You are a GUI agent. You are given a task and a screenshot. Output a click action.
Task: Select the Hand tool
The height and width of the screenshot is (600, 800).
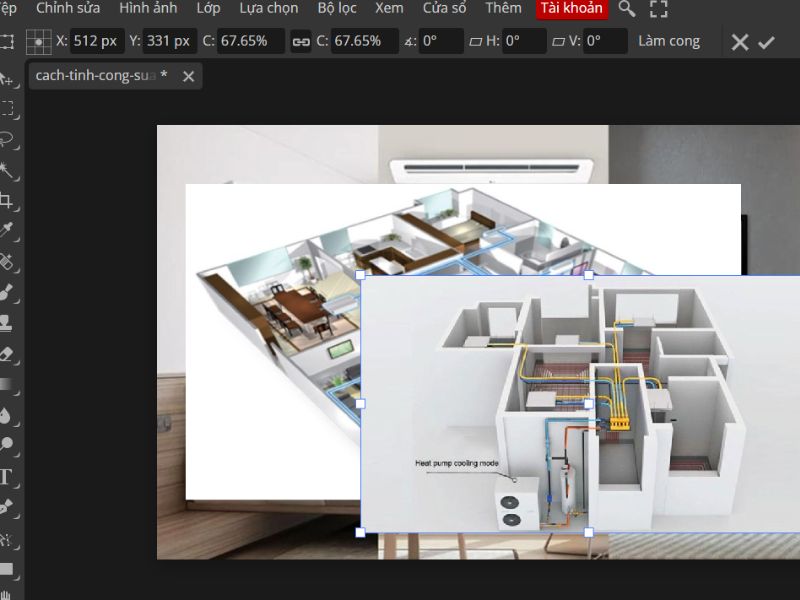point(6,595)
